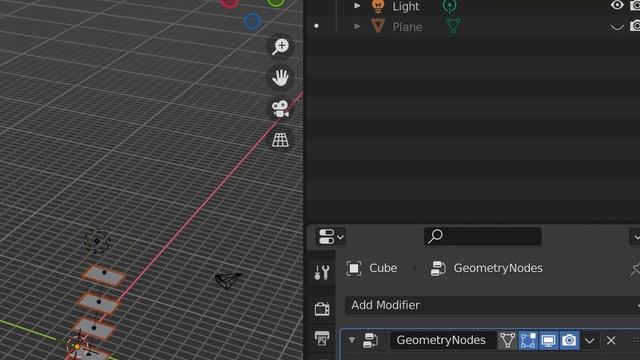Expand the Plane outliner entry
640x360 pixels.
point(357,26)
